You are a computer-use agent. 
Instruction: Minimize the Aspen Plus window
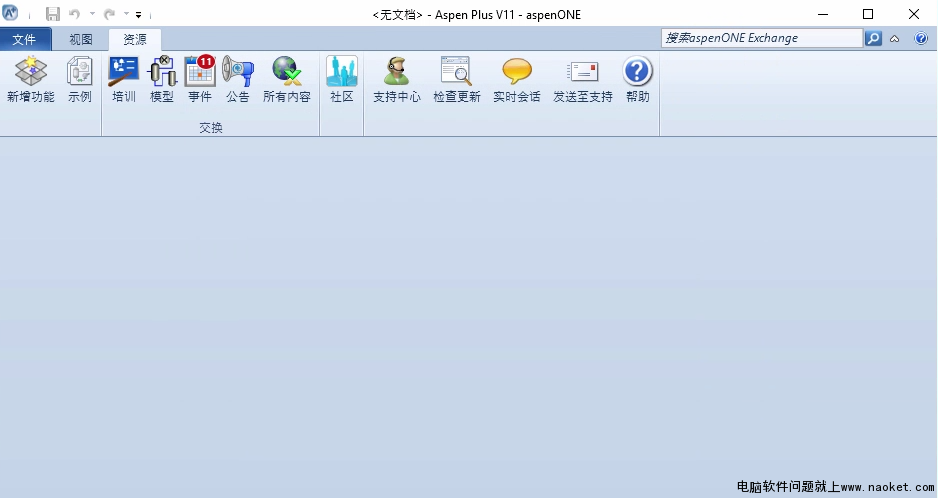coord(823,14)
